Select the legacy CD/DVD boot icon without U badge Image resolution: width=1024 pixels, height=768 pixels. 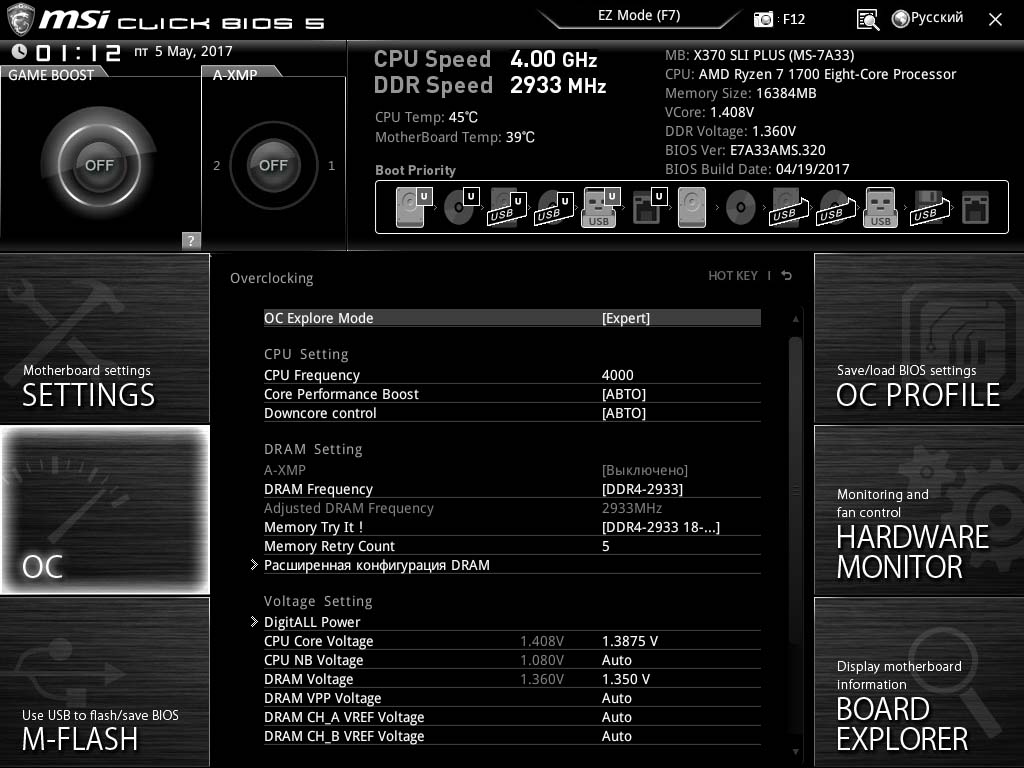tap(741, 207)
